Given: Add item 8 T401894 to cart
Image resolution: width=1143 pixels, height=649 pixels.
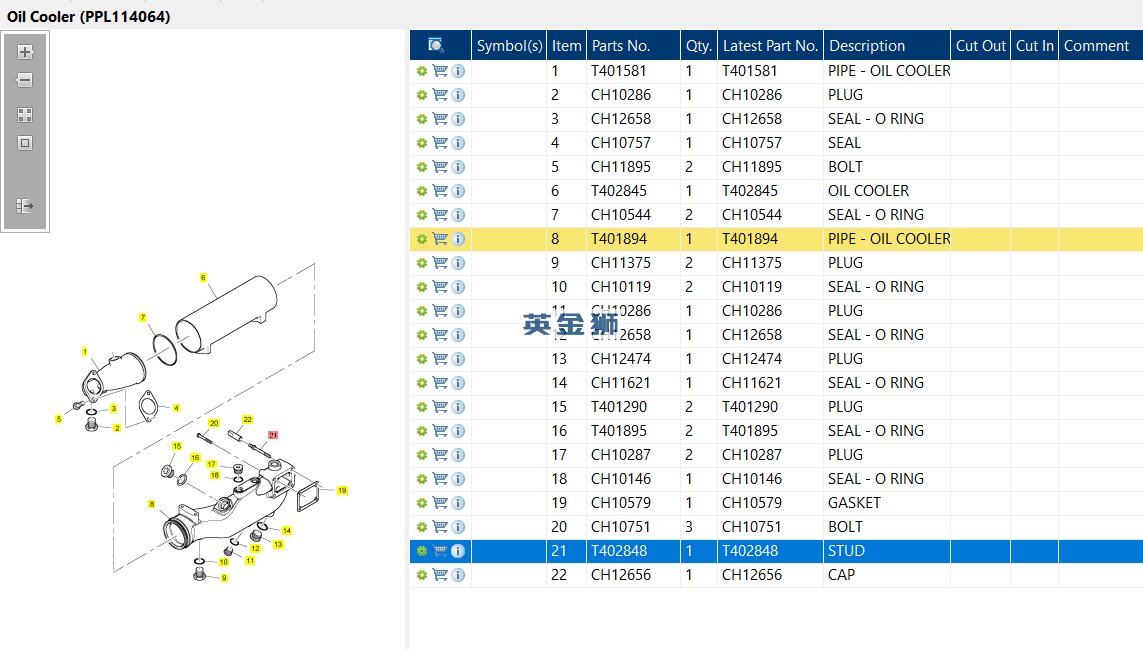Looking at the screenshot, I should [x=440, y=238].
